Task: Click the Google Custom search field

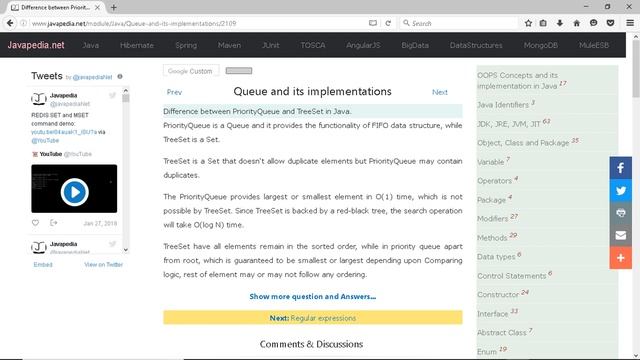Action: point(191,71)
